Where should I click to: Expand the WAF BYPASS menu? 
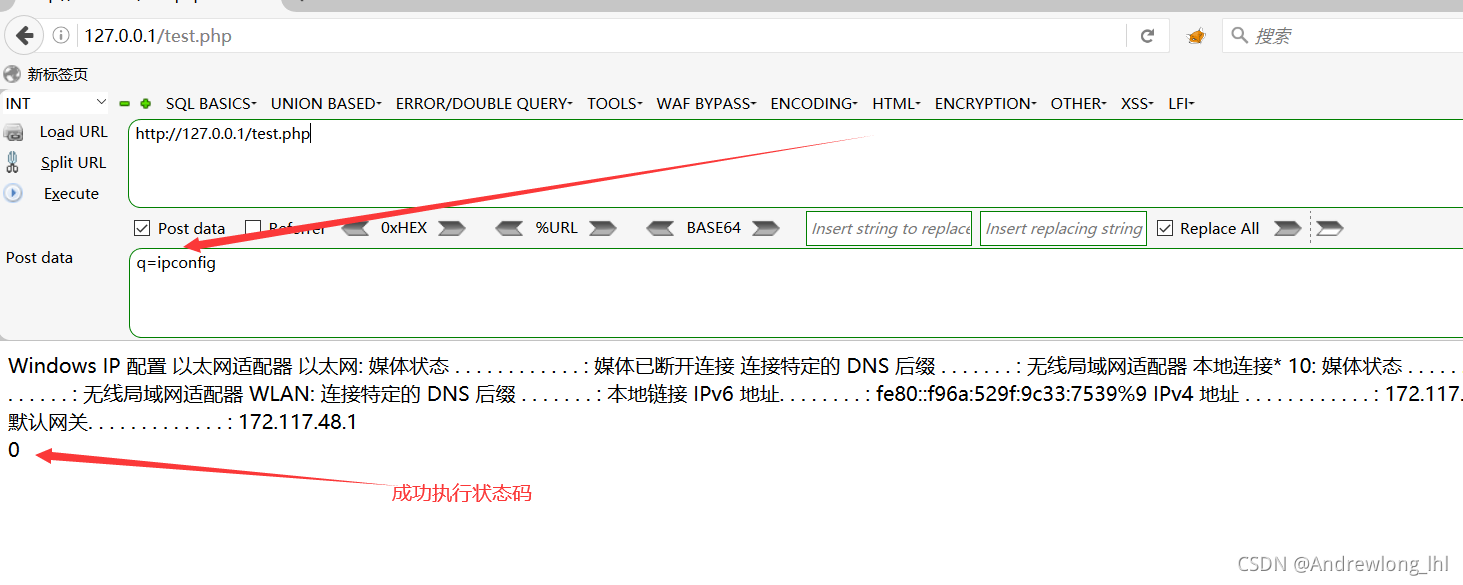pyautogui.click(x=706, y=103)
